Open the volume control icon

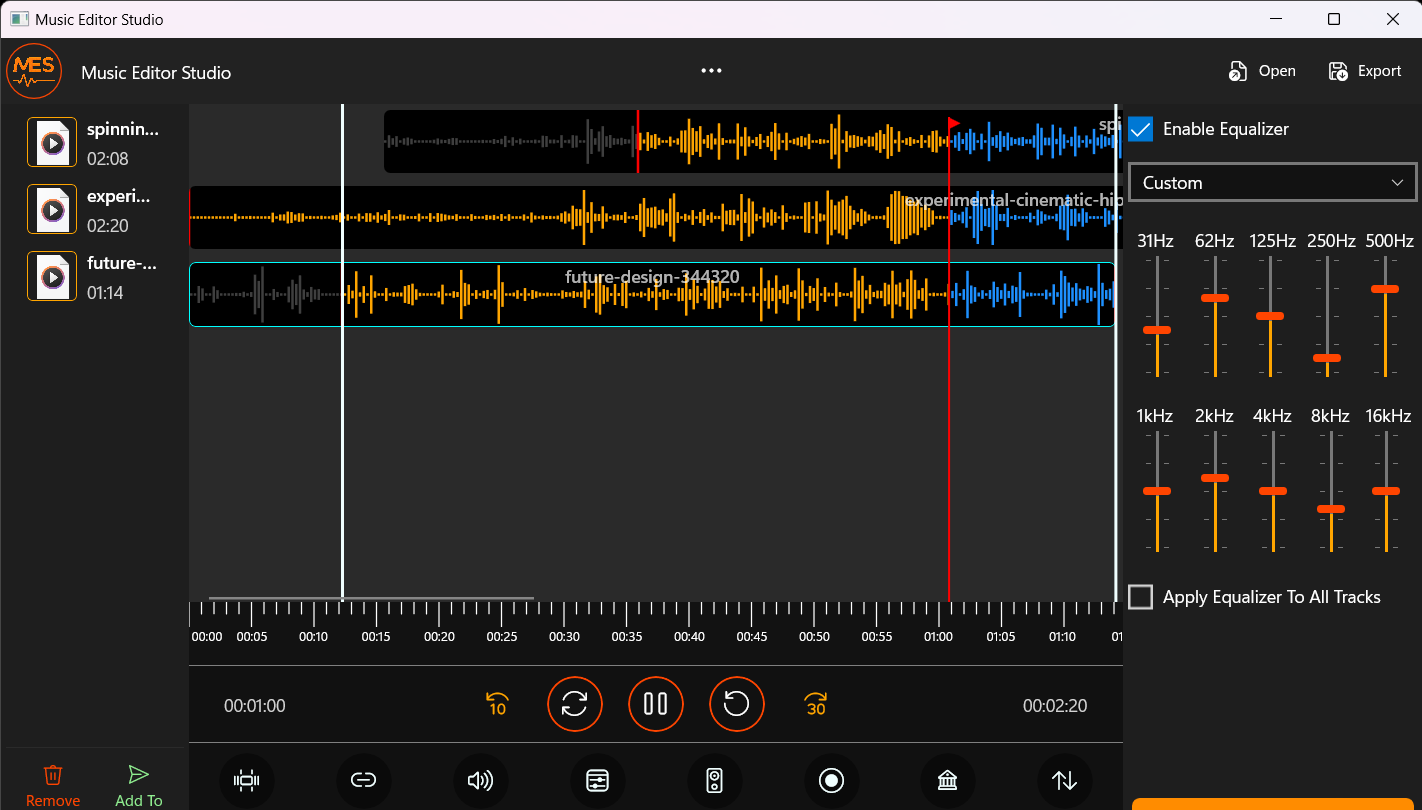(480, 781)
